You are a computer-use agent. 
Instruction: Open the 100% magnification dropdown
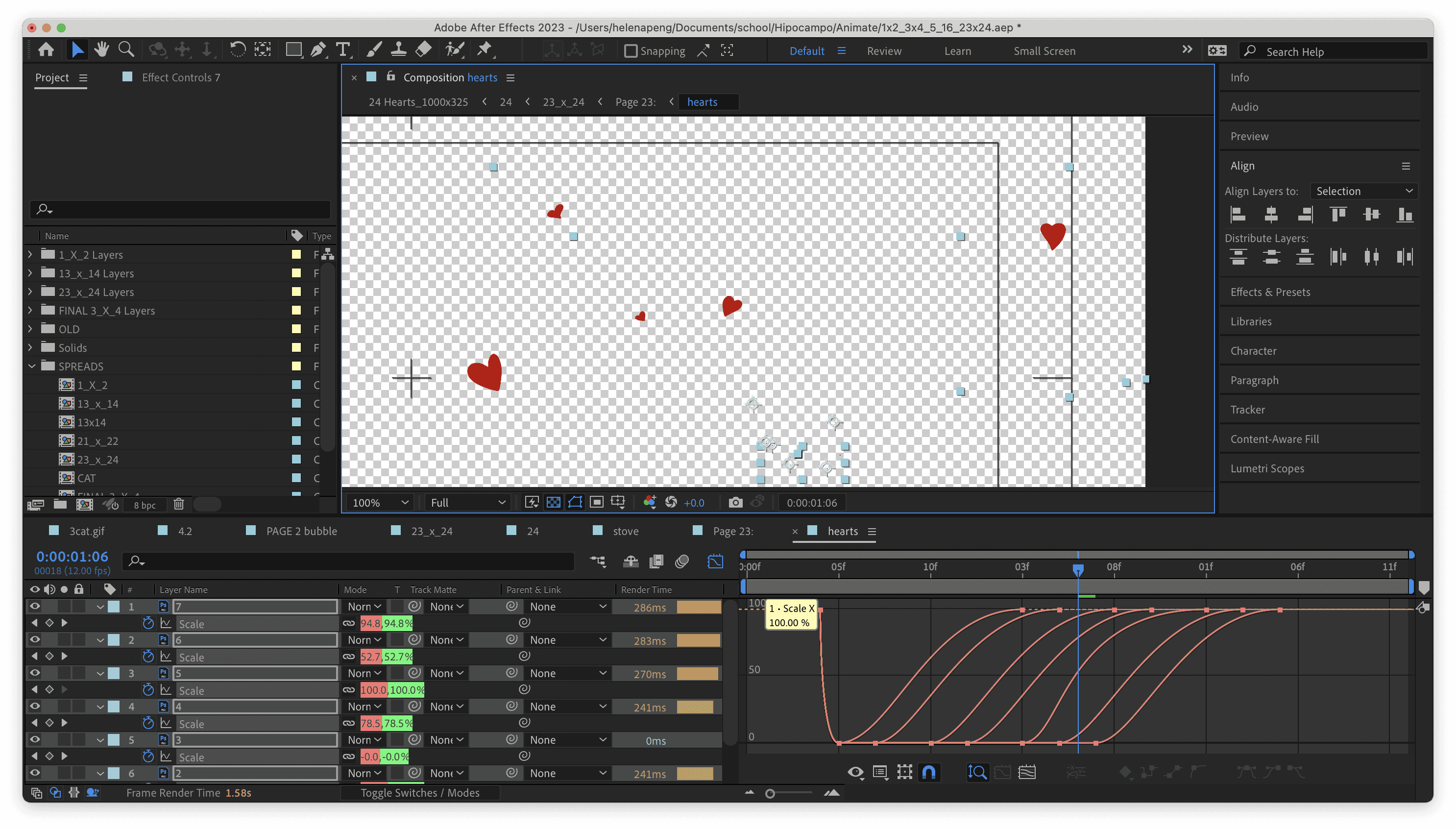click(x=380, y=502)
